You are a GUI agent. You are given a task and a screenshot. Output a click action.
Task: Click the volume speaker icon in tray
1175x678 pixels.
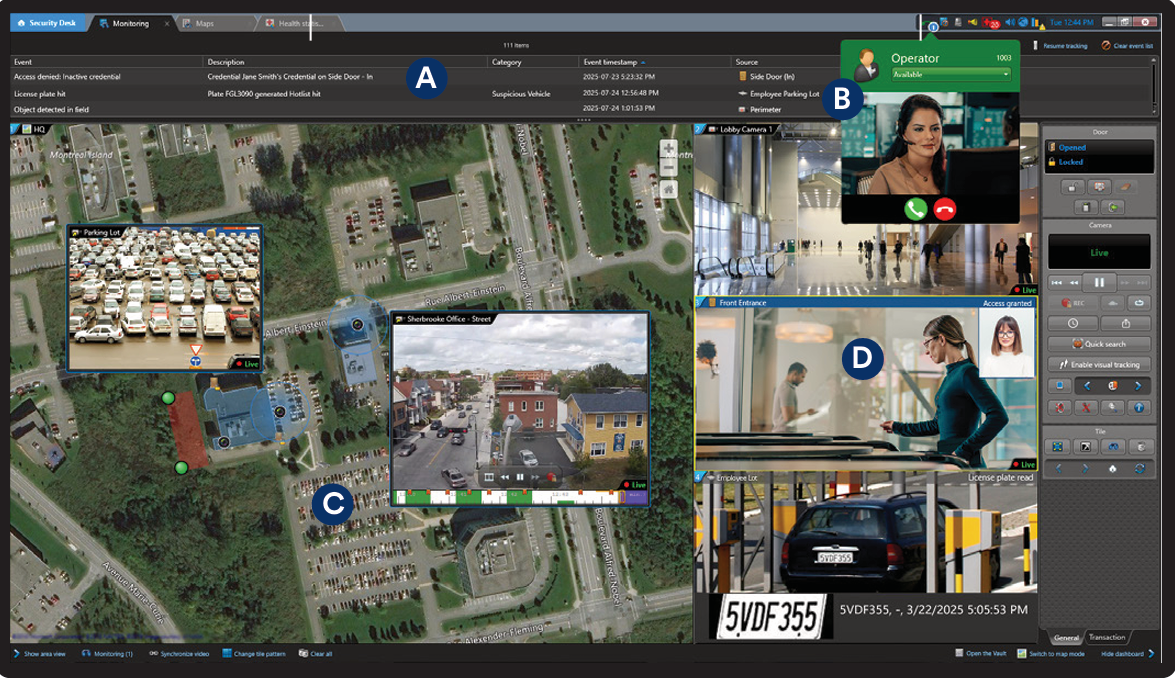(1010, 22)
